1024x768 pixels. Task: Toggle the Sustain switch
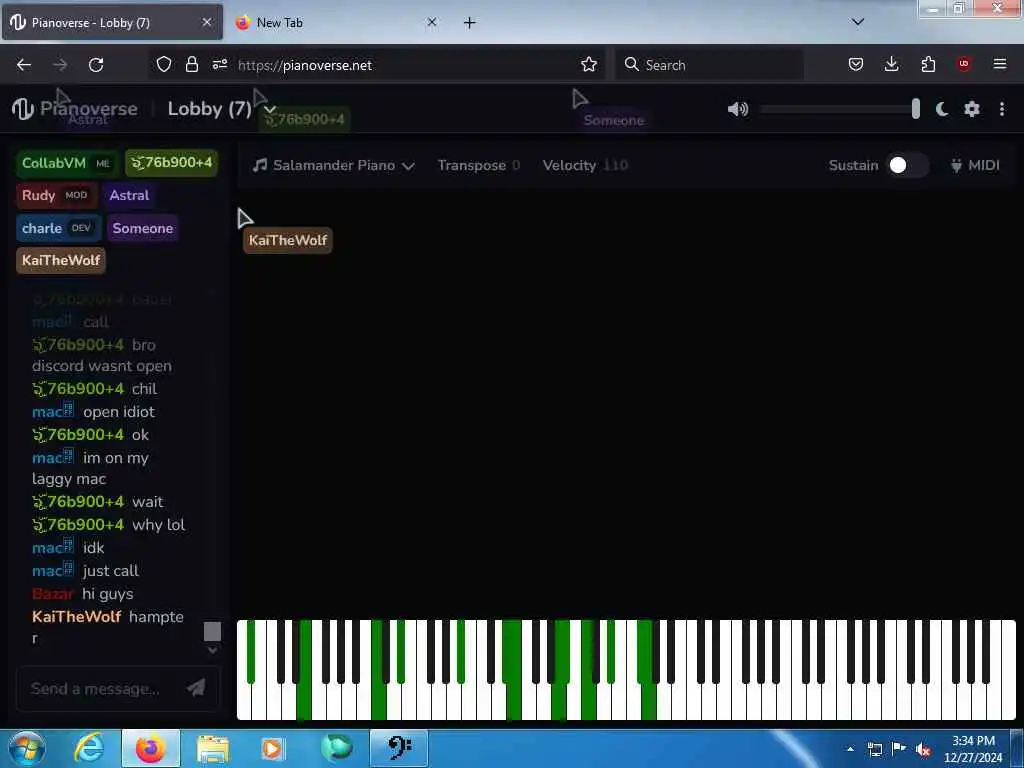[906, 165]
